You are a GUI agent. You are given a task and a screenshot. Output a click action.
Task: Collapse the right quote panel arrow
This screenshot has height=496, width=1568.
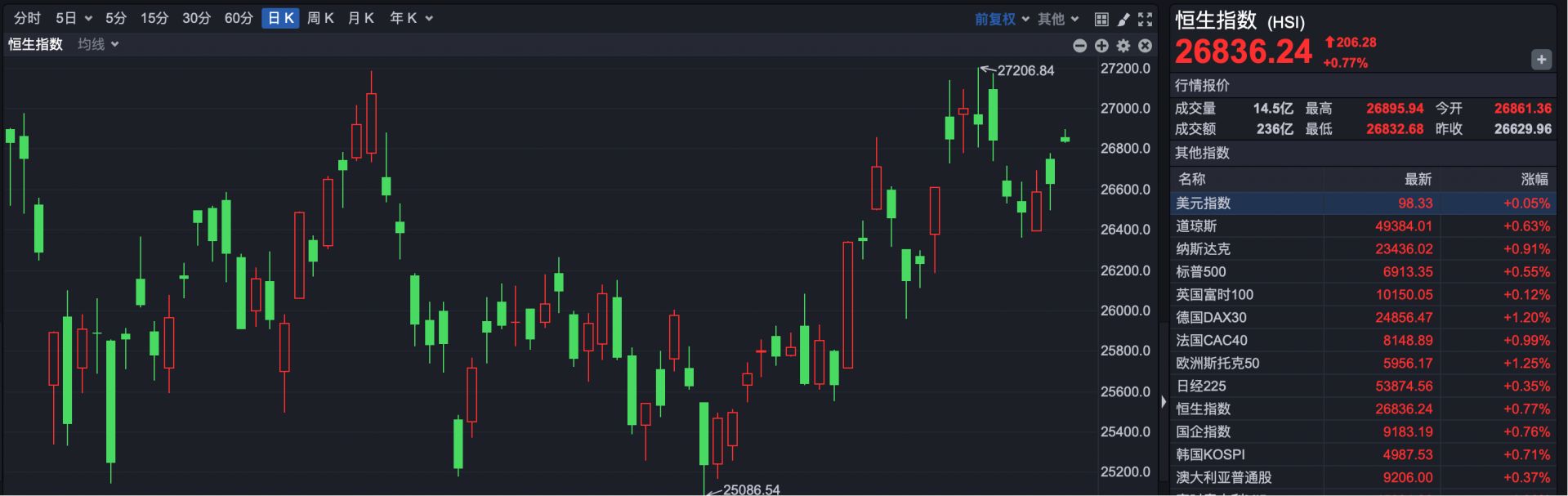pos(1164,401)
